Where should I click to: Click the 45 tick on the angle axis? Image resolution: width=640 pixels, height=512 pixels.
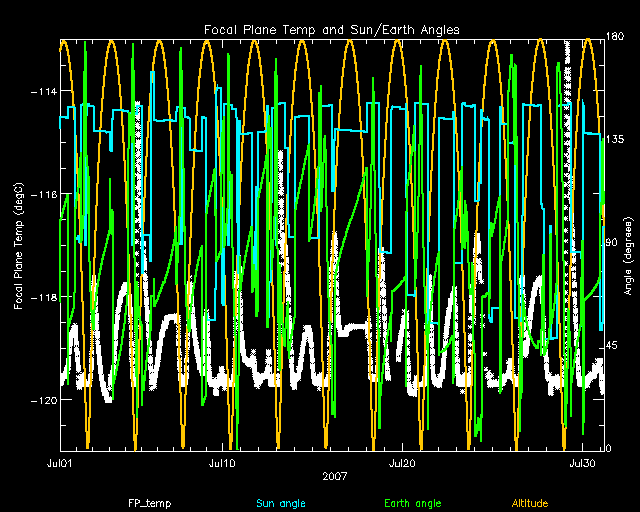click(614, 346)
